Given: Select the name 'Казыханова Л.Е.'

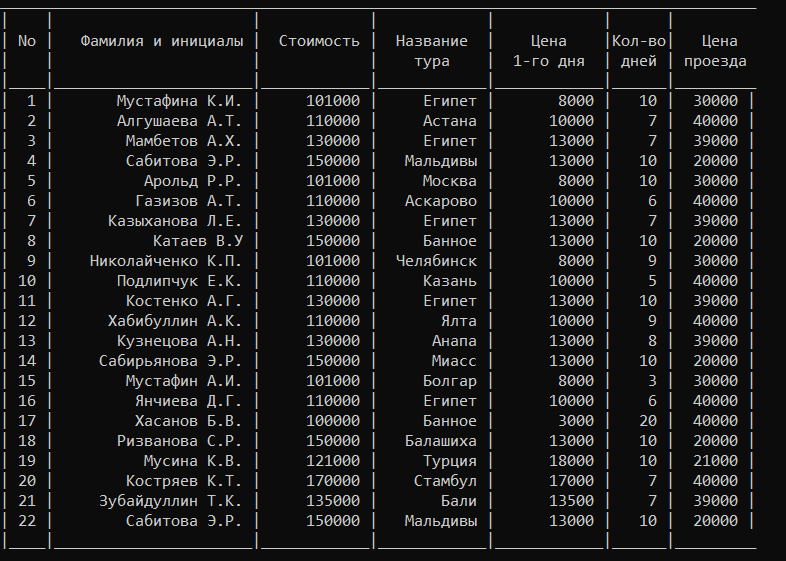Looking at the screenshot, I should [x=175, y=221].
